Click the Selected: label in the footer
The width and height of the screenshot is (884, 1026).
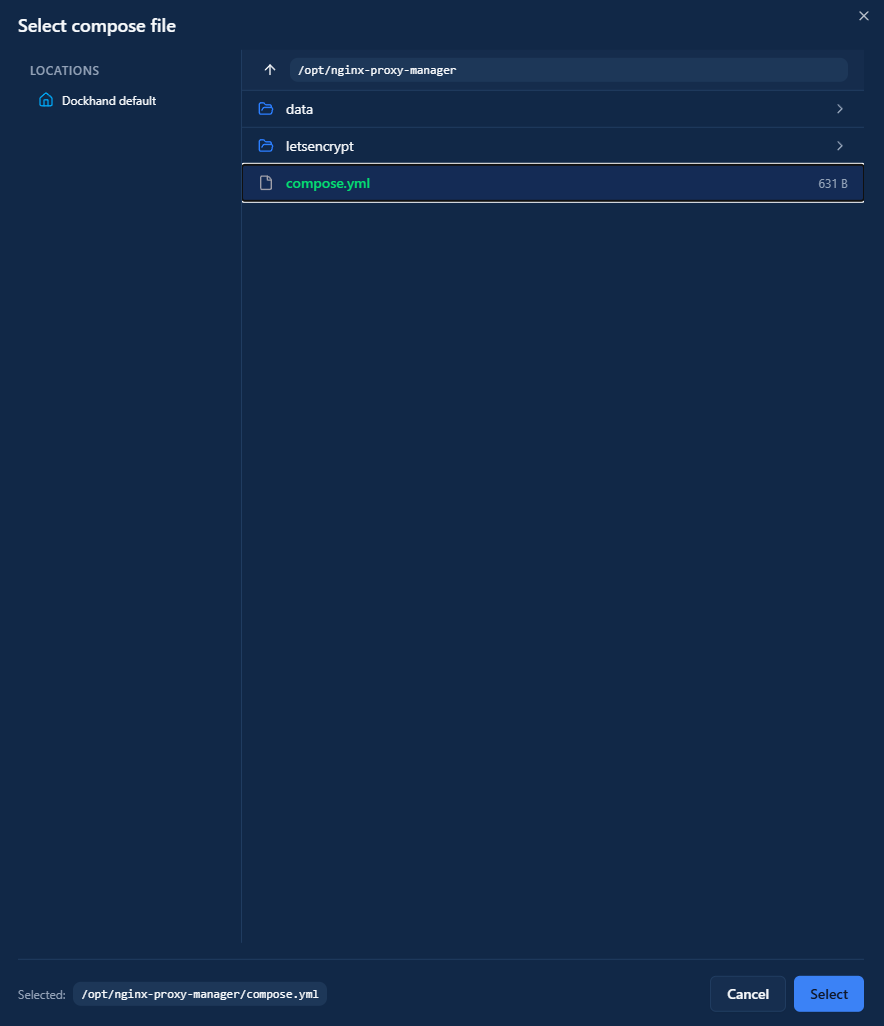(41, 995)
